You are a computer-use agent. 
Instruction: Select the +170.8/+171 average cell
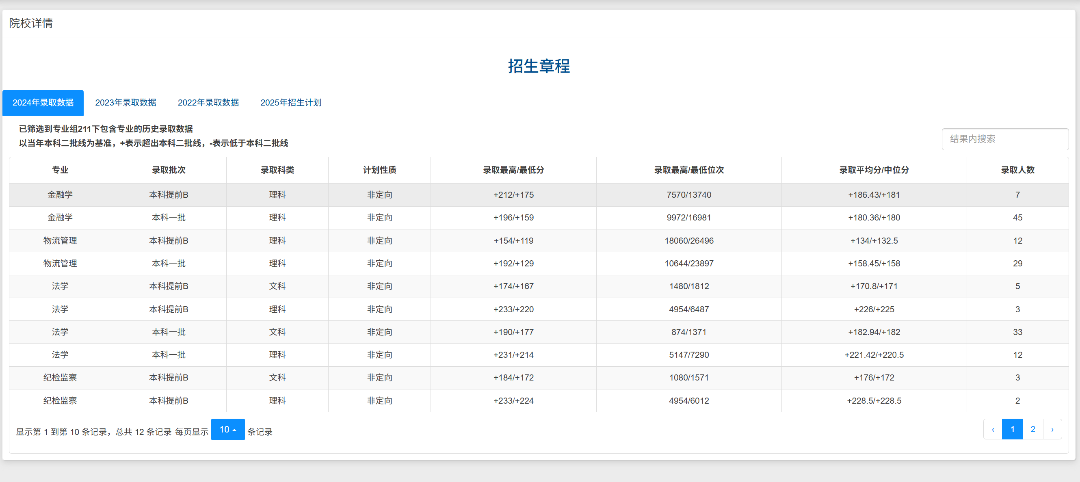click(x=874, y=286)
